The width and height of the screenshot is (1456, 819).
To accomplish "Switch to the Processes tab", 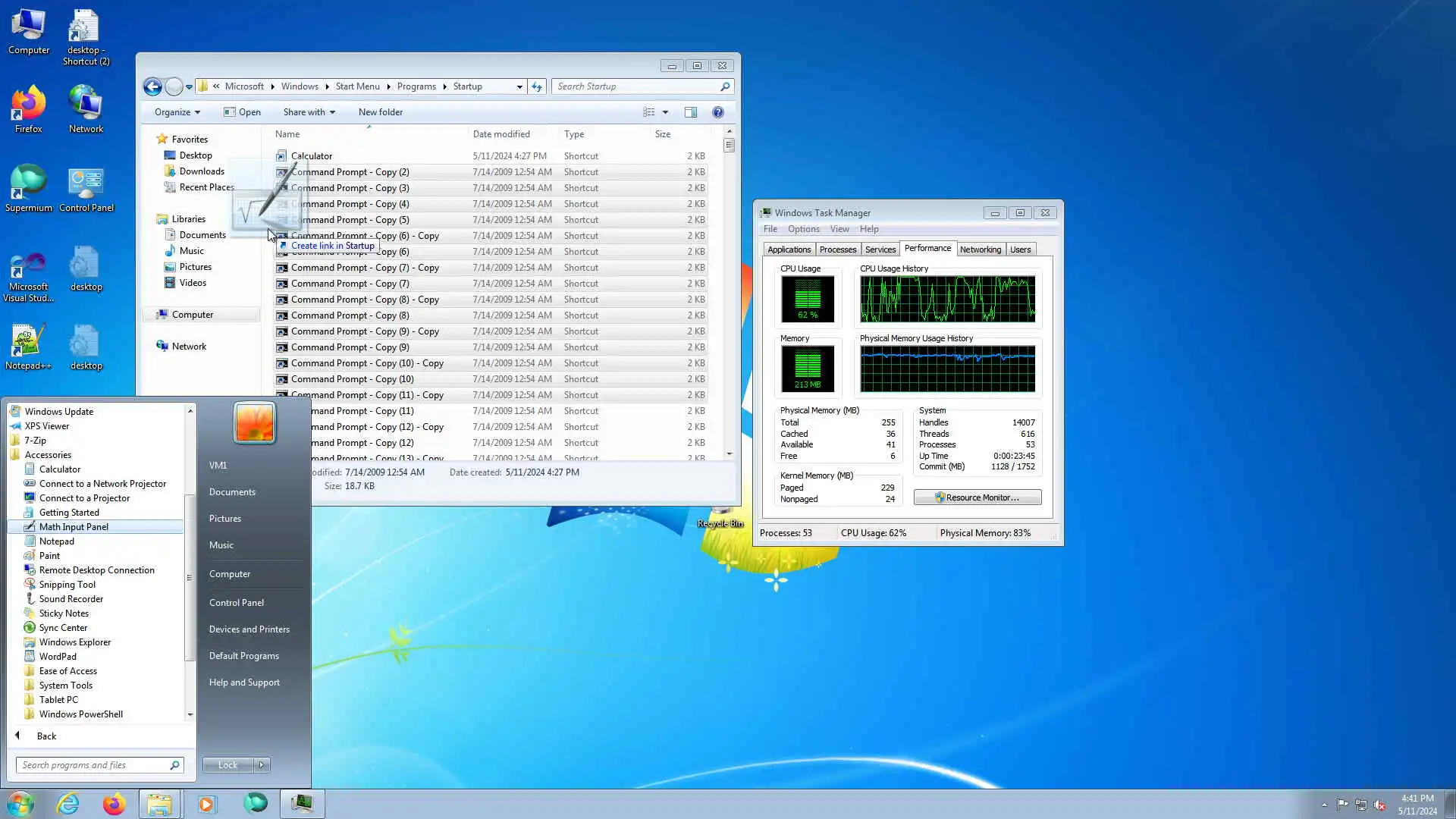I will point(837,249).
